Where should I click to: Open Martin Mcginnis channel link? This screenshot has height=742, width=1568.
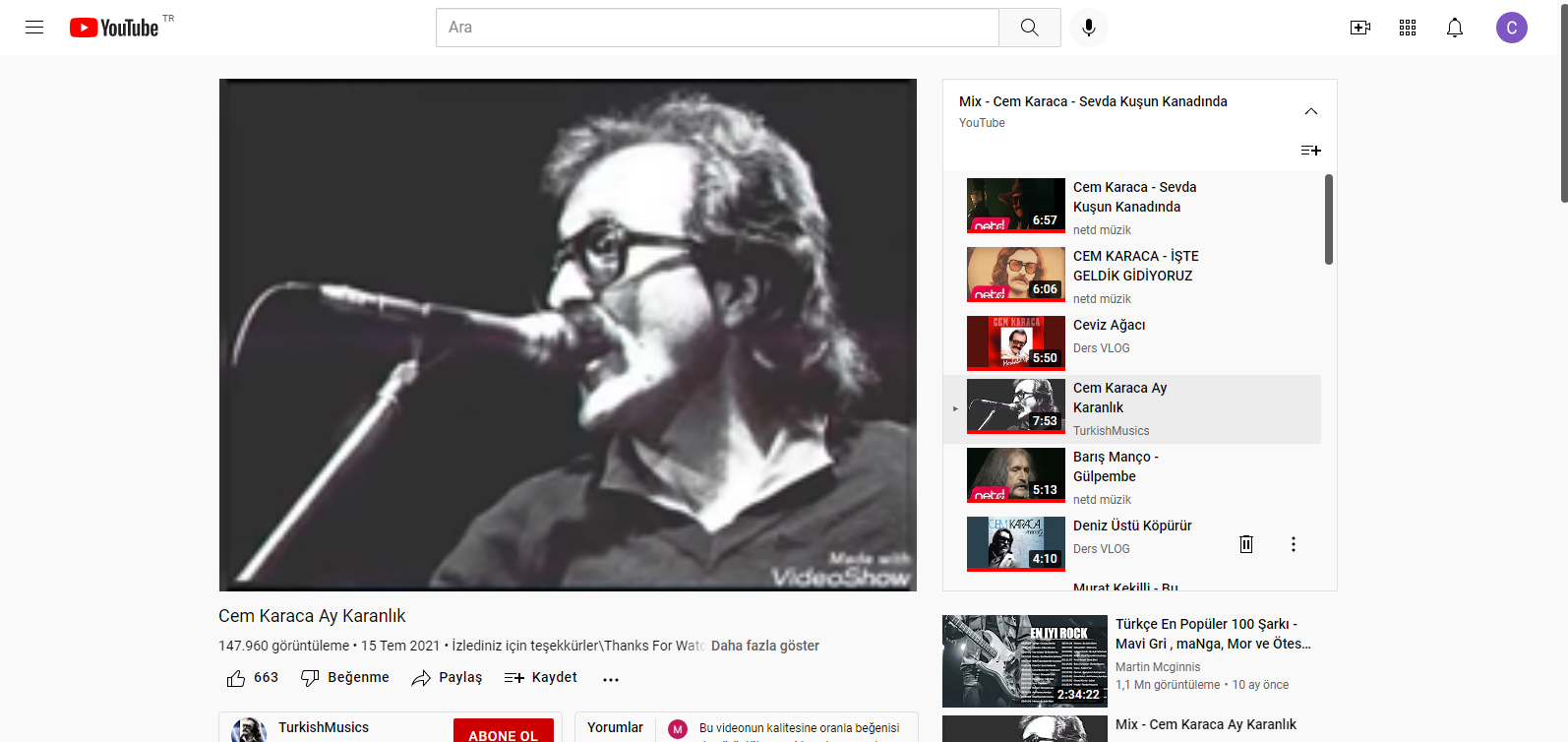1158,667
